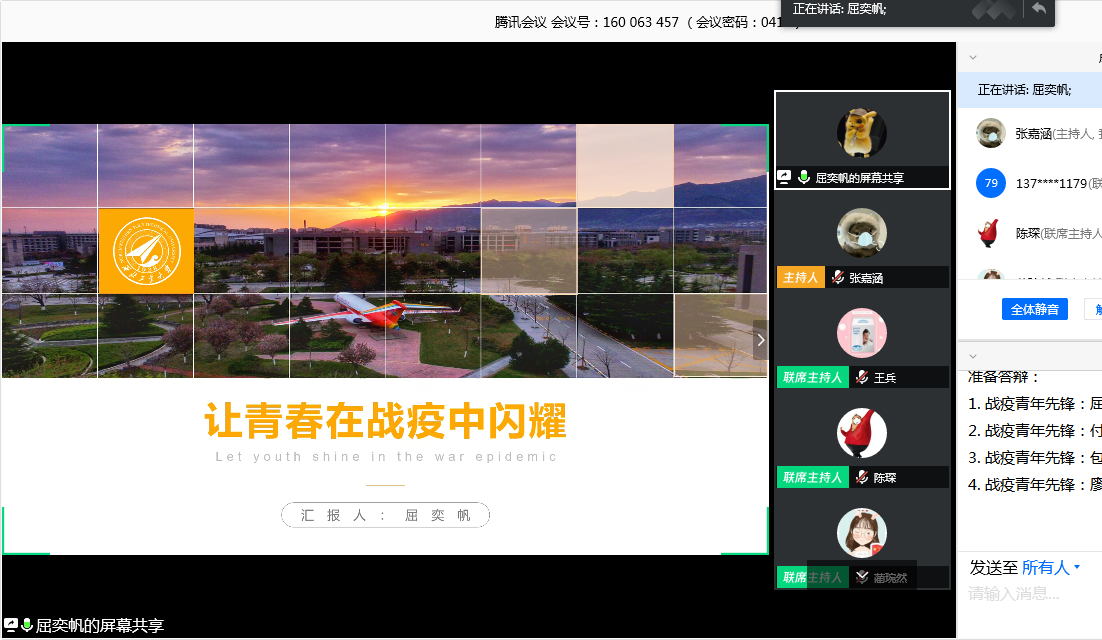Select 张嘉涵's avatar in the member list
Screen dimensions: 1102x640
(990, 133)
